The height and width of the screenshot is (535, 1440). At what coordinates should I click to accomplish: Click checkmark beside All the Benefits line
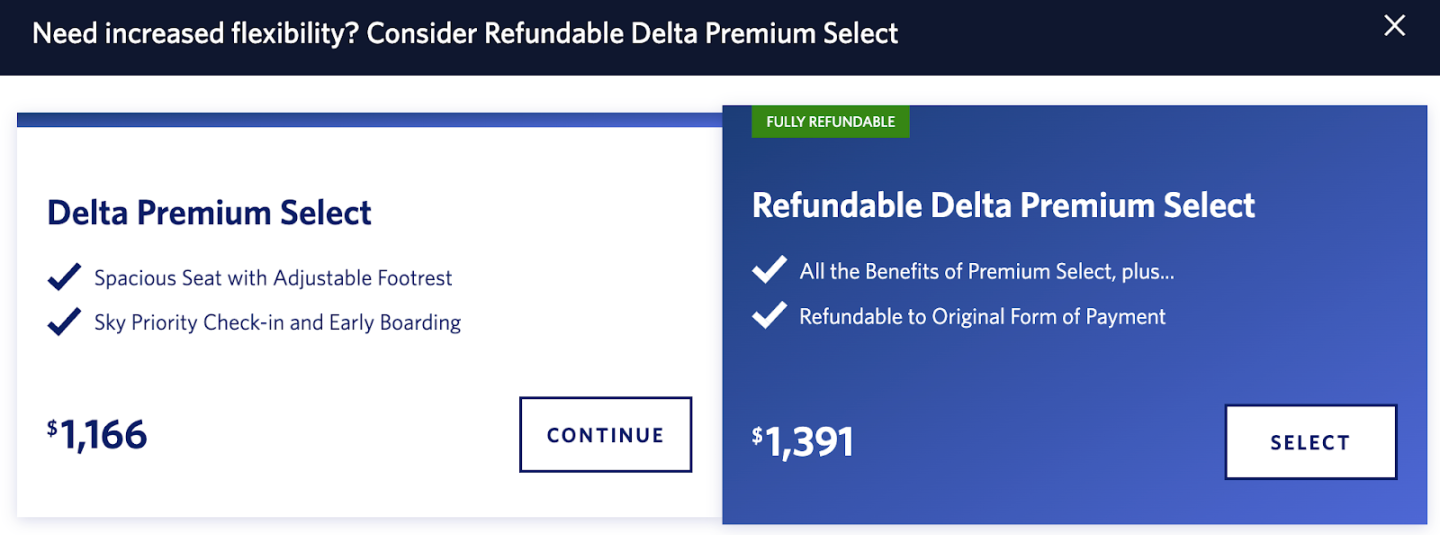[769, 271]
